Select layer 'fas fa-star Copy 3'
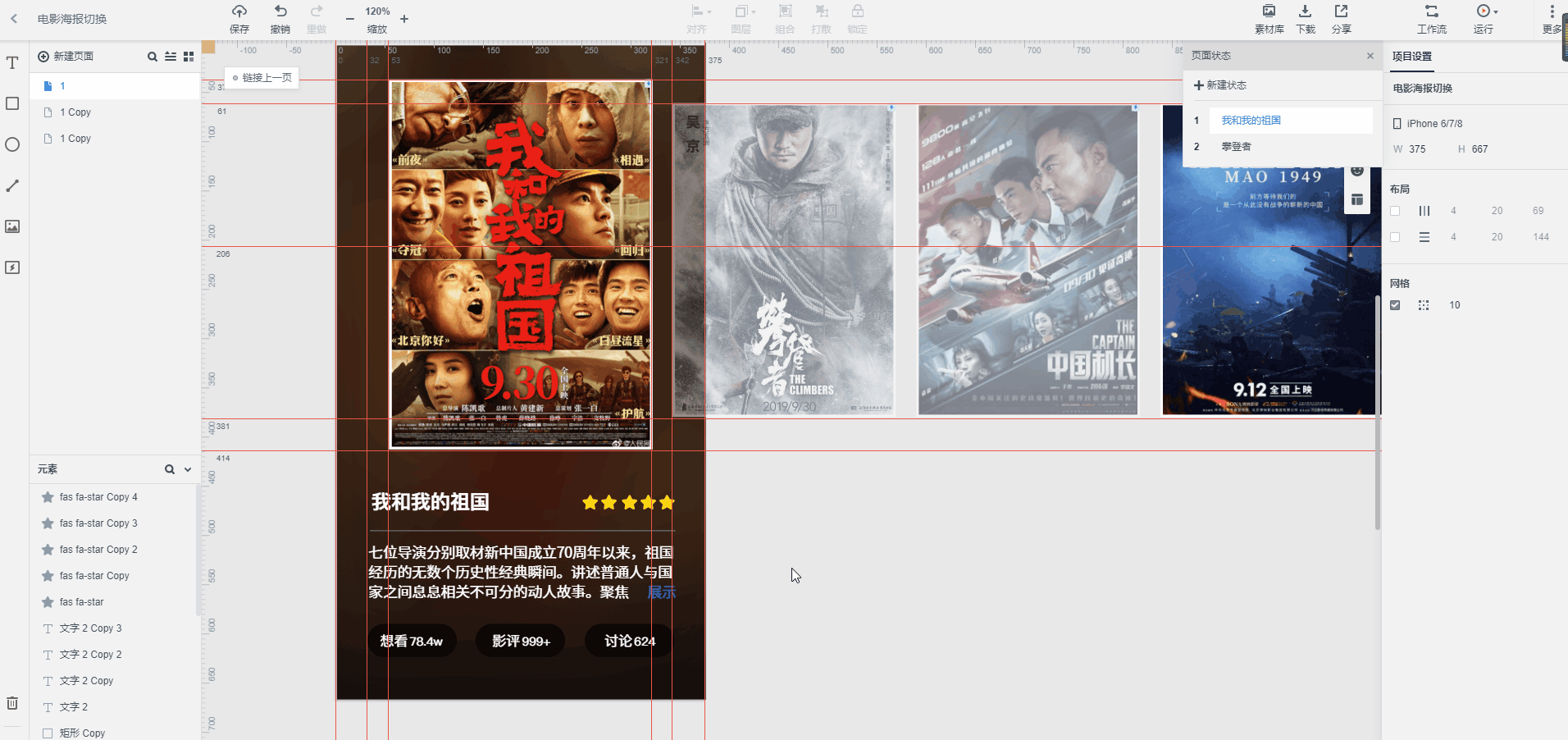Screen dimensions: 1568x740 pos(115,523)
